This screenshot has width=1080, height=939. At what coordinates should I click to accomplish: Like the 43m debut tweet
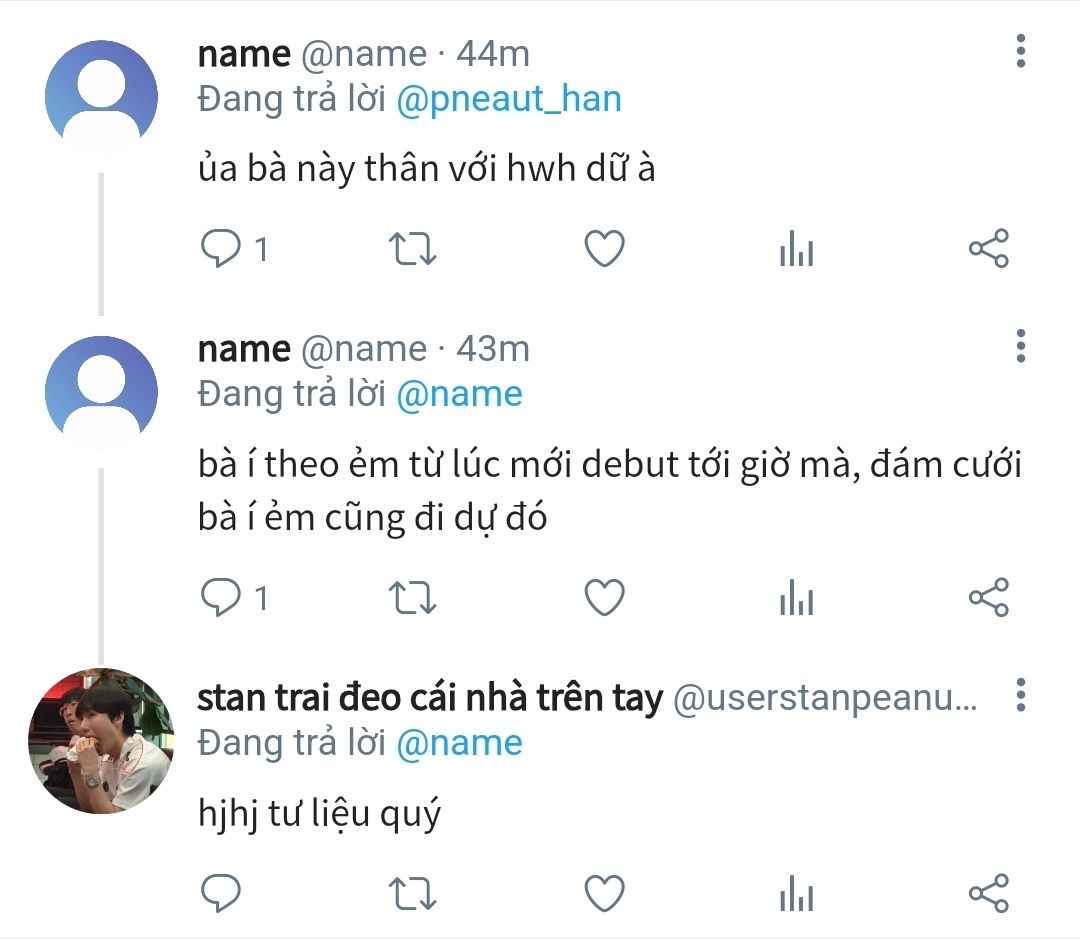tap(604, 598)
